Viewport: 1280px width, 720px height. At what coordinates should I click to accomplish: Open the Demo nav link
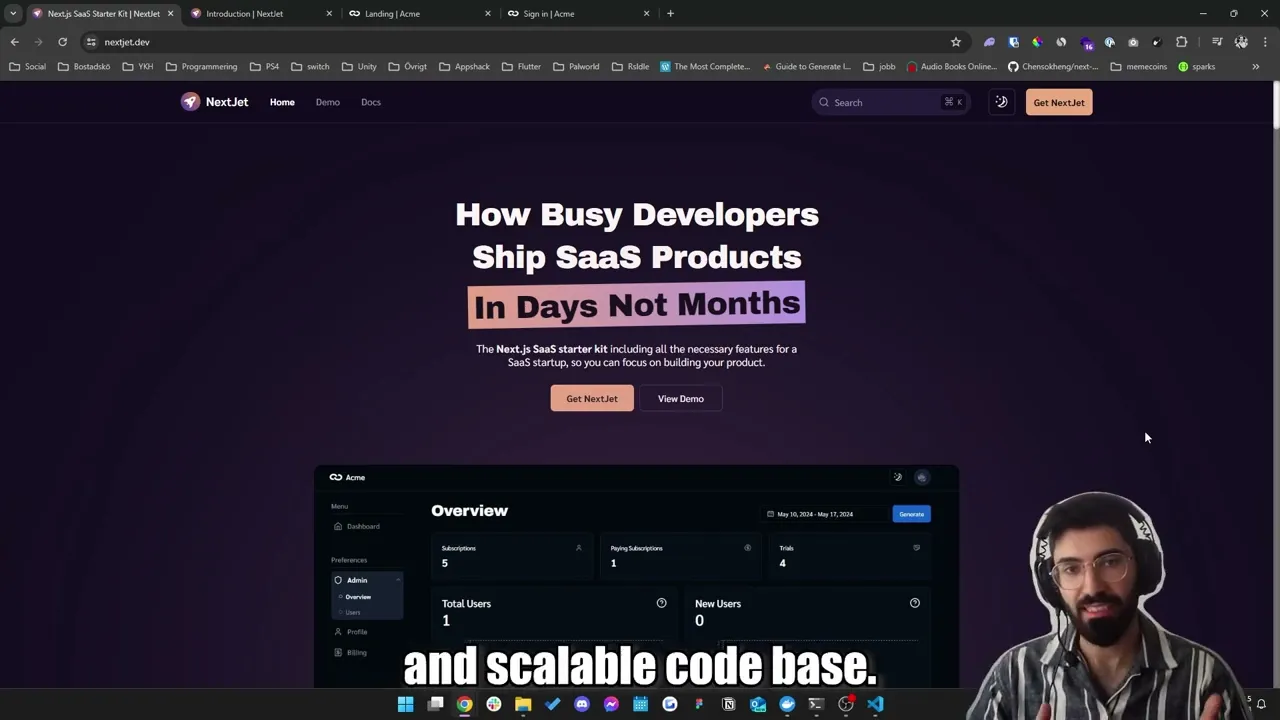tap(328, 102)
